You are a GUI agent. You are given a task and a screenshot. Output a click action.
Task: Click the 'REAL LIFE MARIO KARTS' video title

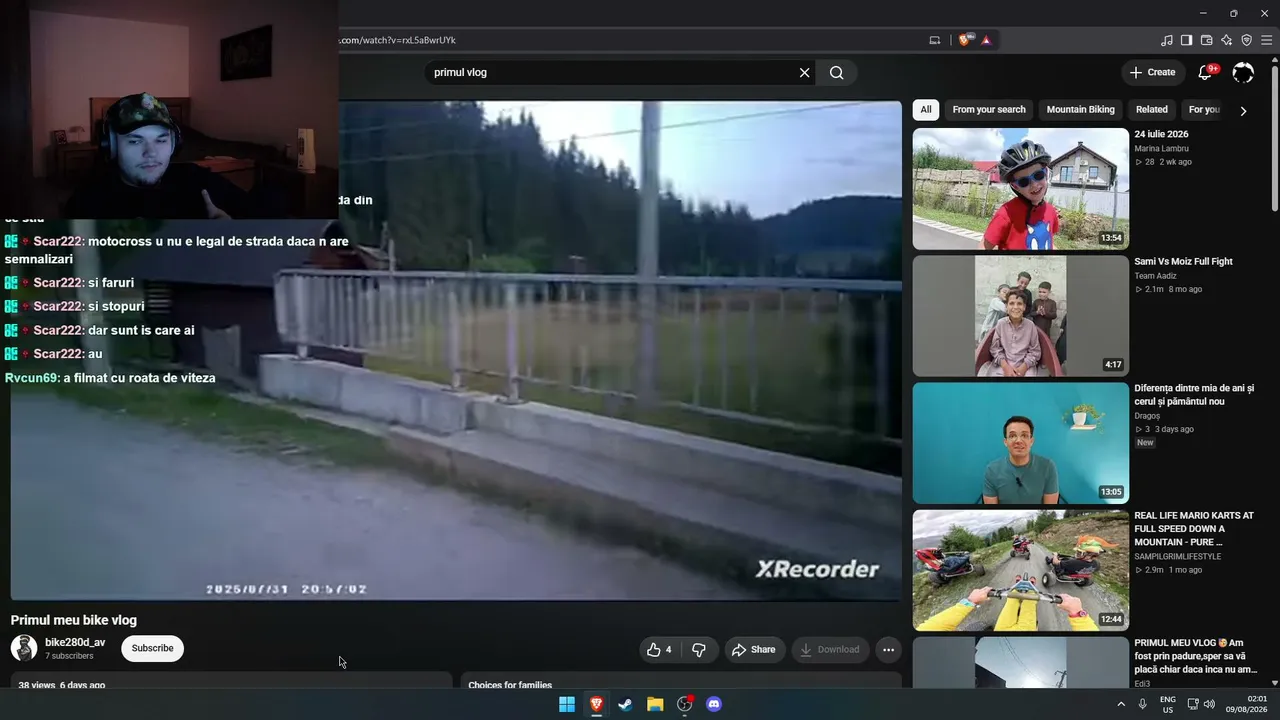(x=1194, y=529)
